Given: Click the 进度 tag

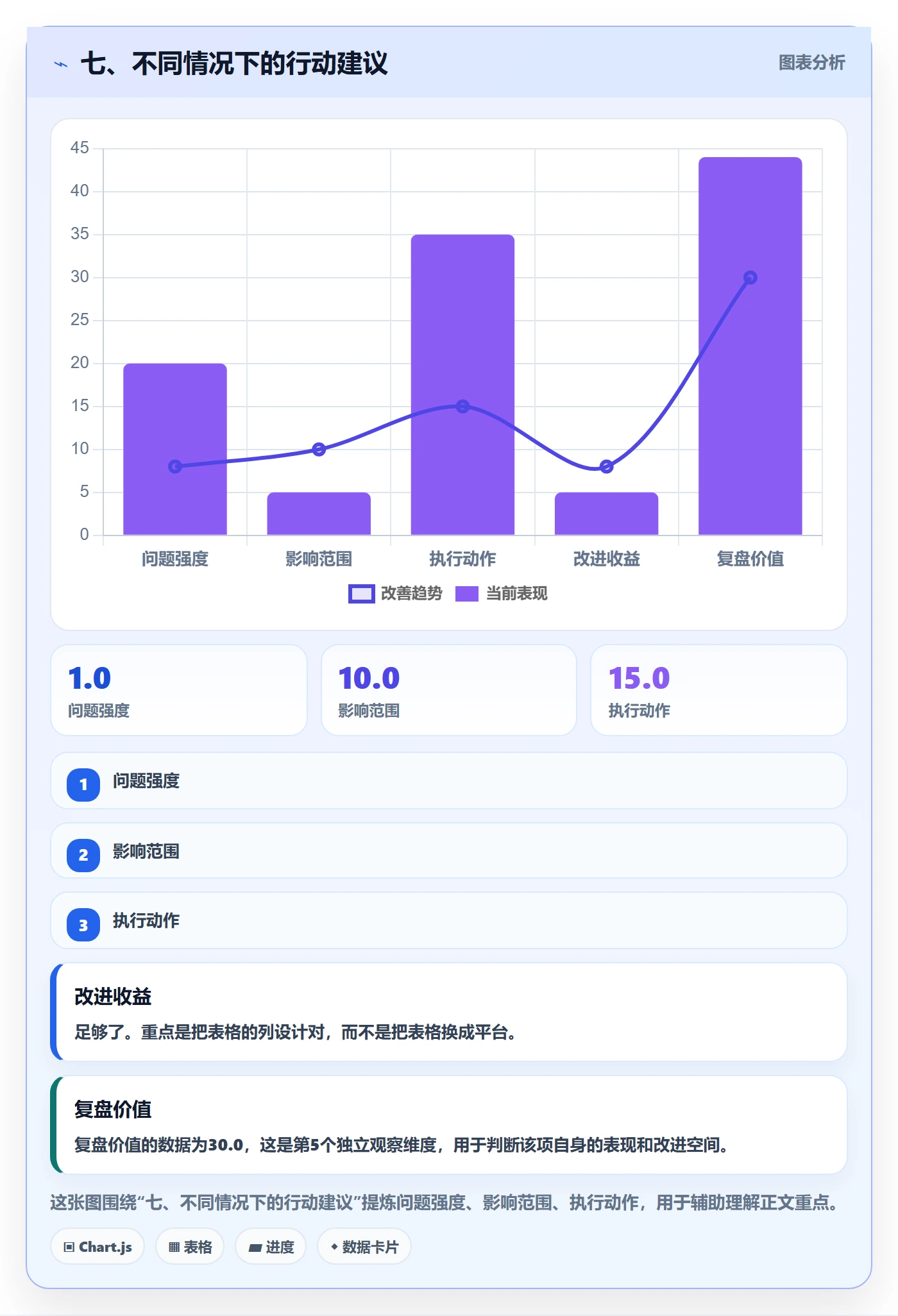Looking at the screenshot, I should [271, 1247].
